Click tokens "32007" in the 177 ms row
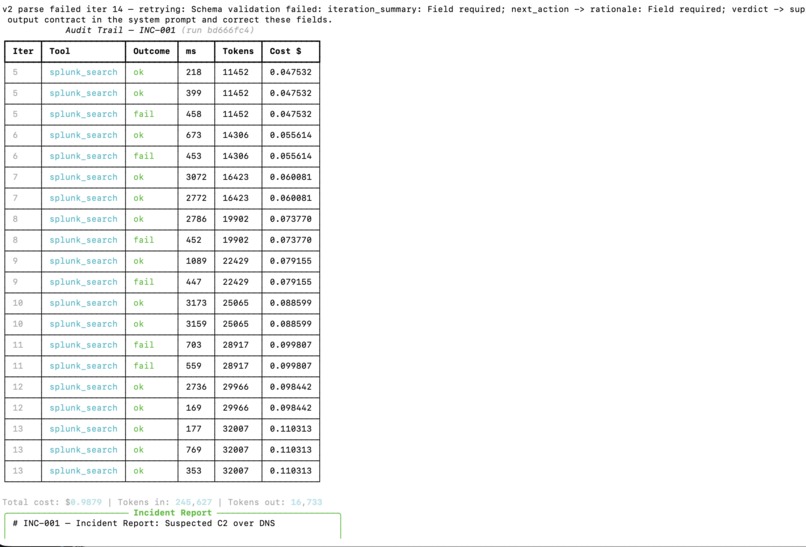This screenshot has width=806, height=547. [x=235, y=429]
